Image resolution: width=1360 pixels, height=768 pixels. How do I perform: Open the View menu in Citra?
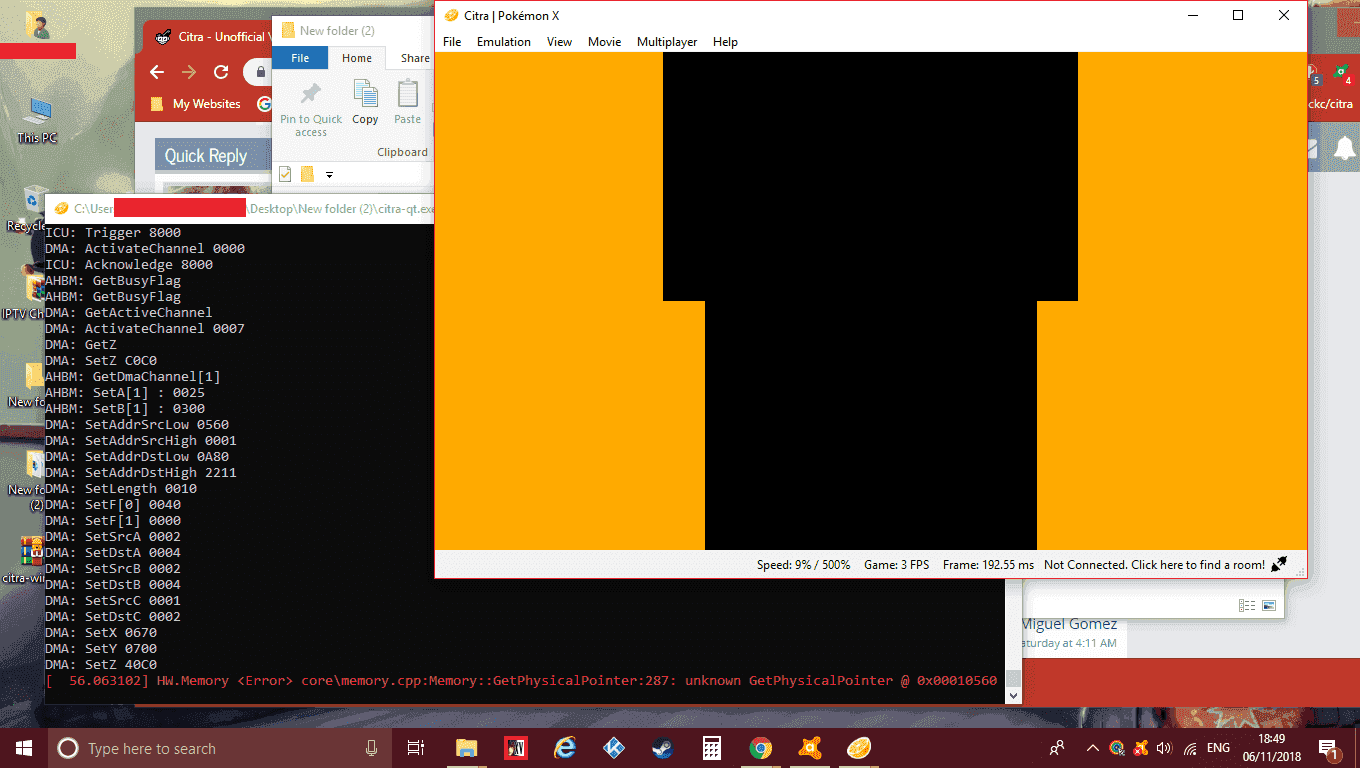coord(559,42)
